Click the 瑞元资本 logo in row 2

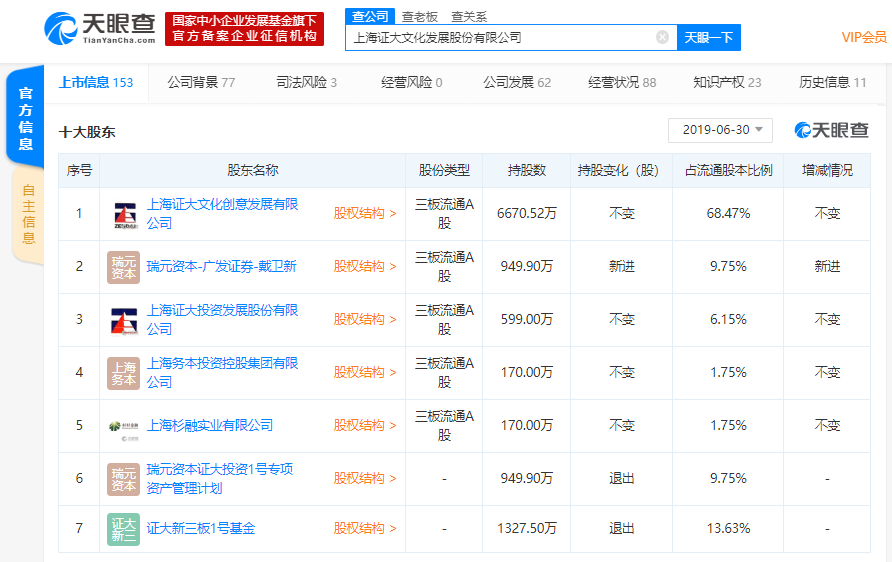click(x=124, y=266)
